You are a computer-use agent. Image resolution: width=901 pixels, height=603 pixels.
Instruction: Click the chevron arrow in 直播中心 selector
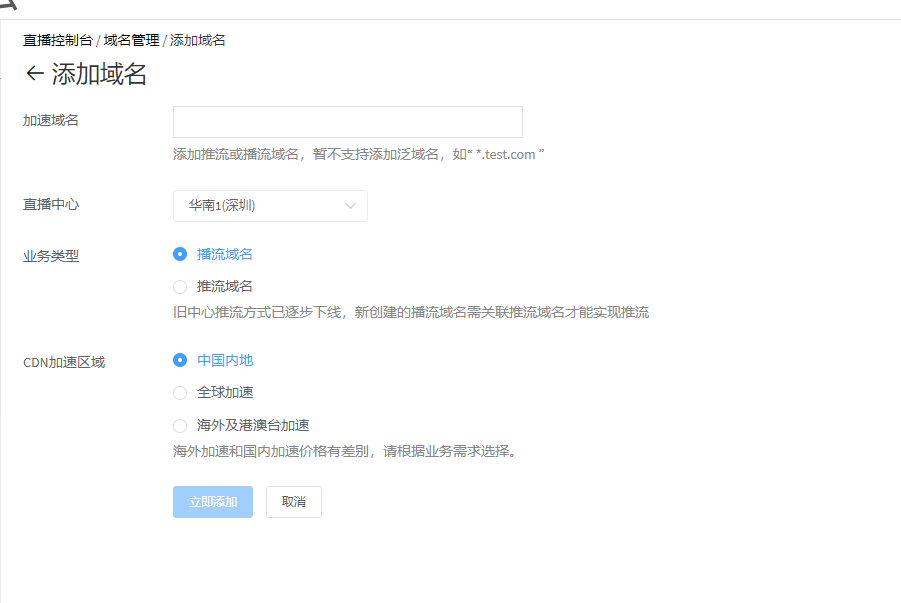350,206
